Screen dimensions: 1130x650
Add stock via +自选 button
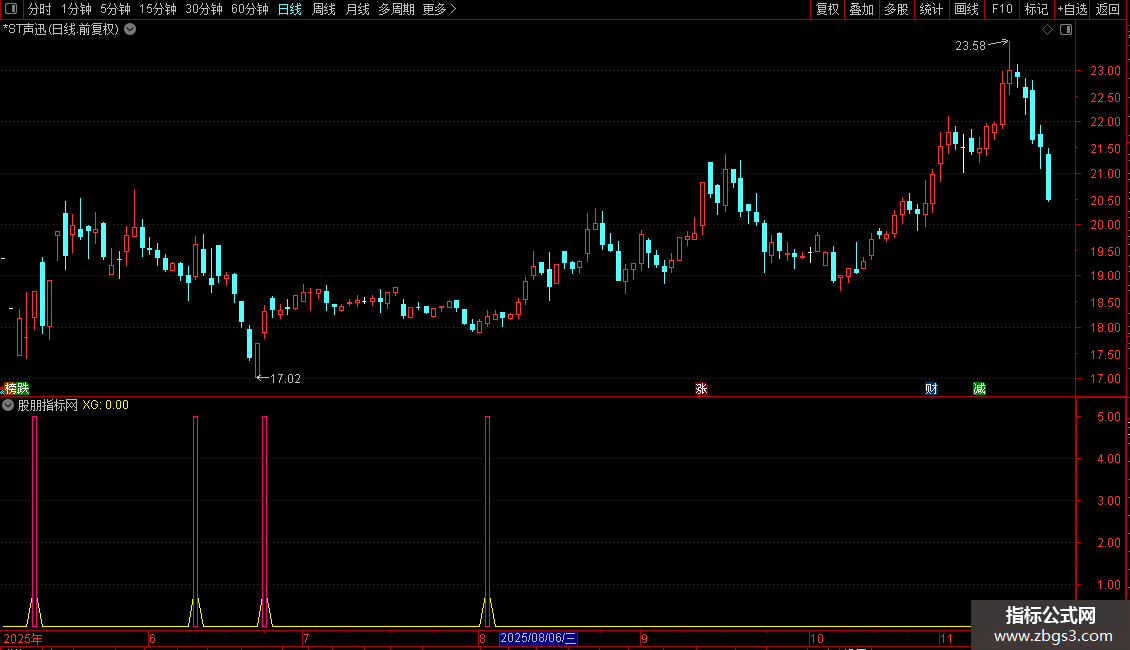pos(1072,9)
